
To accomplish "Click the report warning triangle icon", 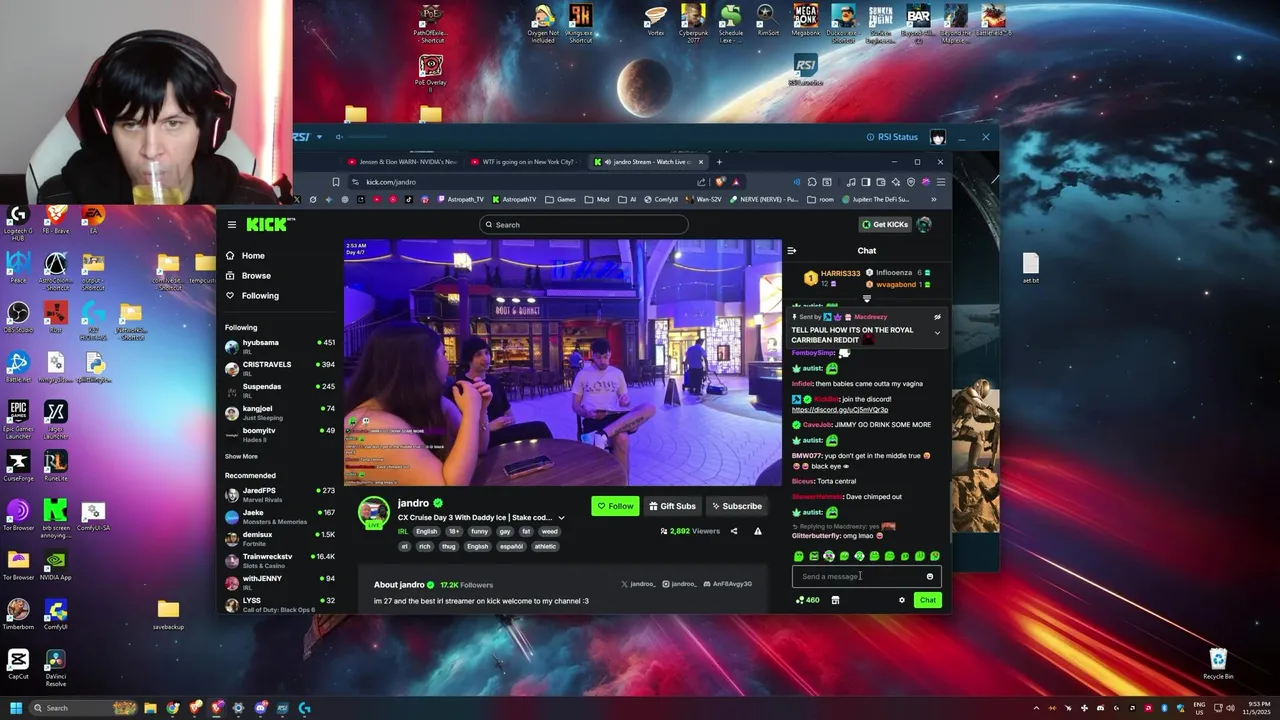I will click(x=757, y=531).
